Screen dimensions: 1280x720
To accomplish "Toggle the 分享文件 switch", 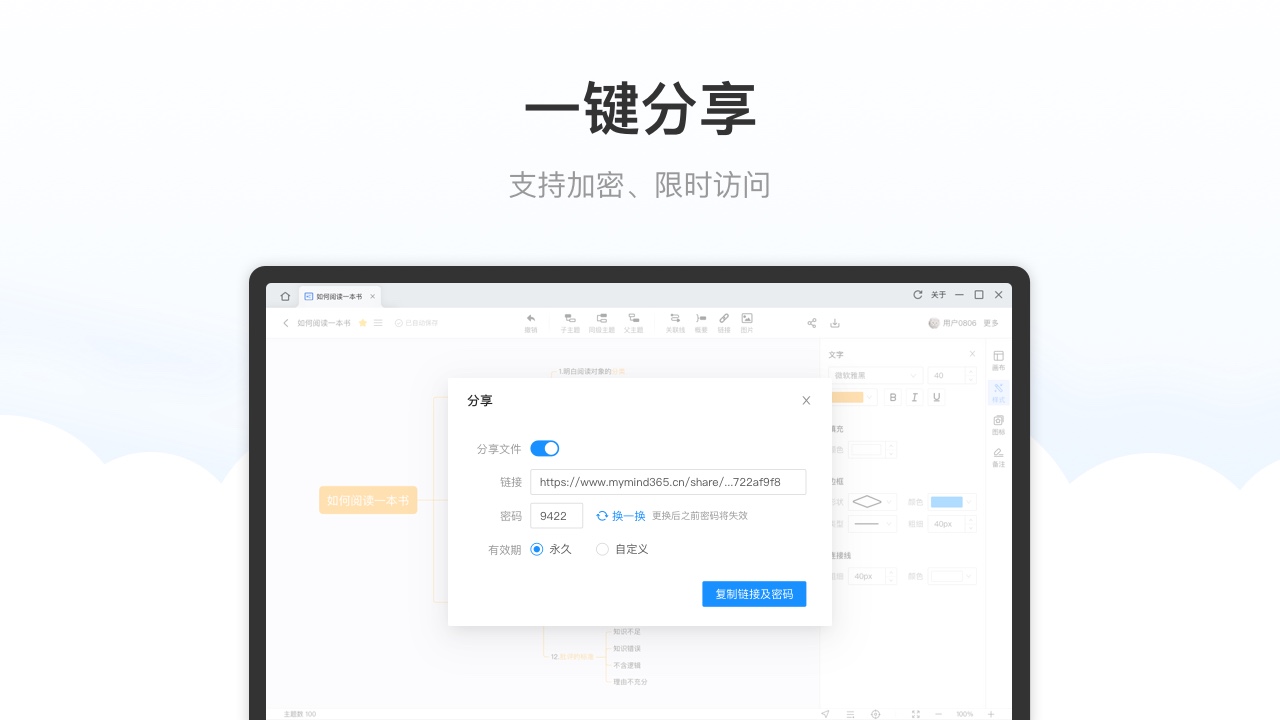I will point(545,448).
